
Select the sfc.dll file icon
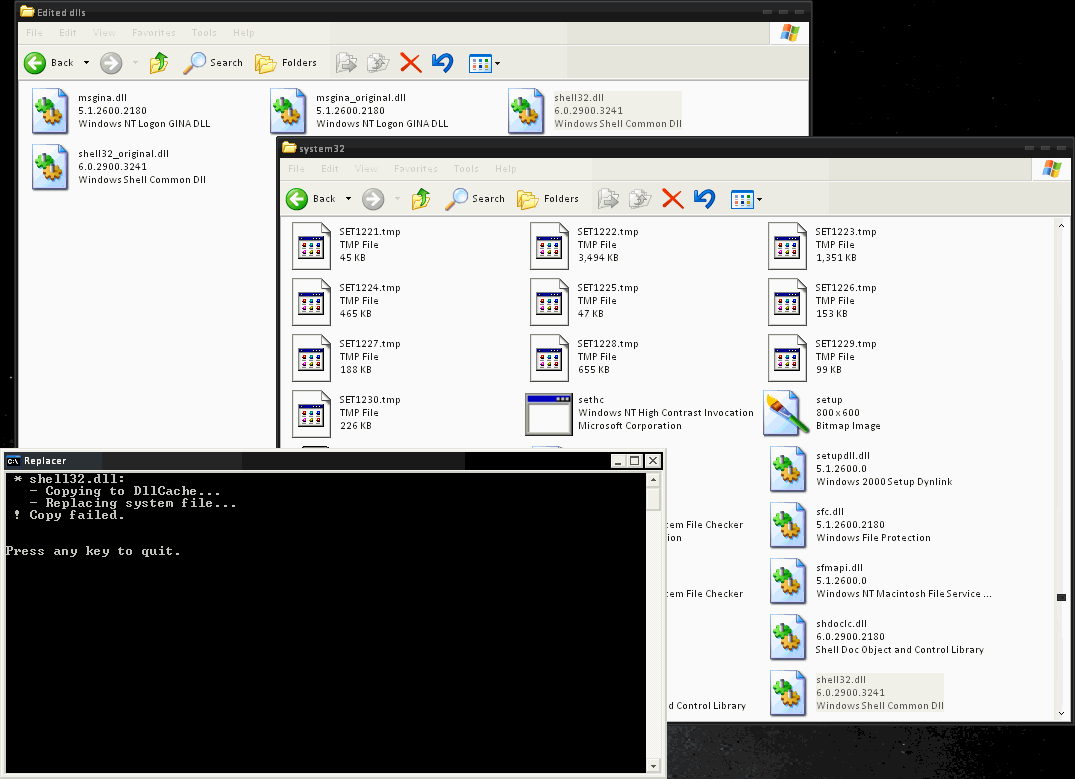(x=788, y=525)
